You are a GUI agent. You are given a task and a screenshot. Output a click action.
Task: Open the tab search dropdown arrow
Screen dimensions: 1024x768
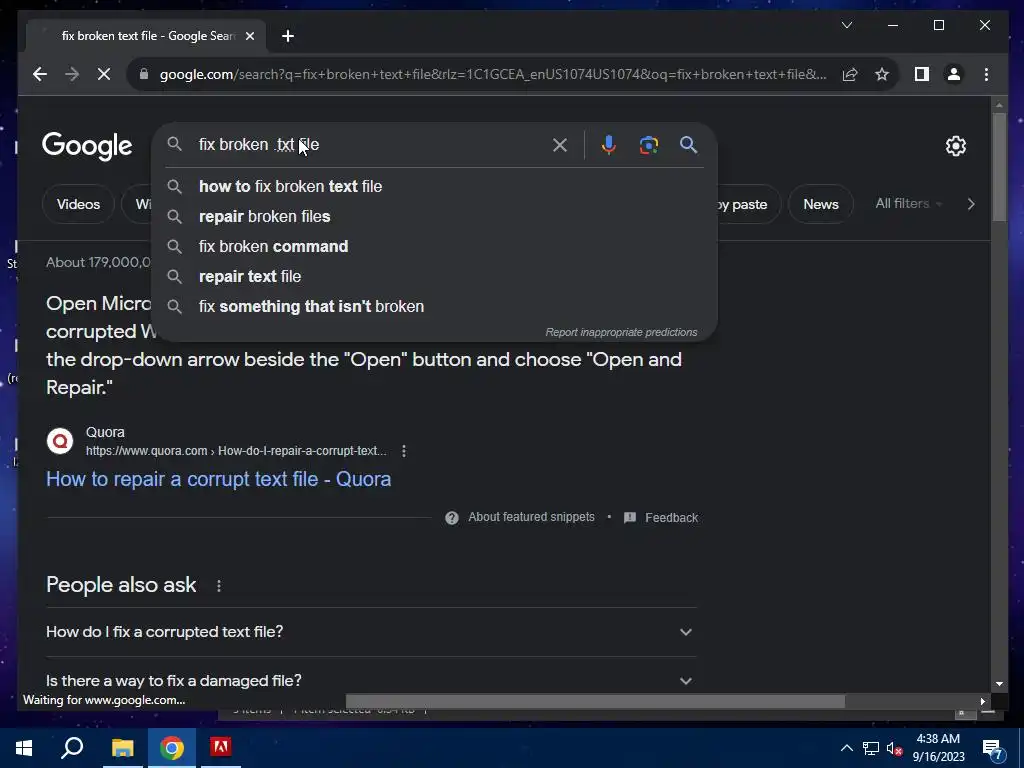tap(847, 25)
